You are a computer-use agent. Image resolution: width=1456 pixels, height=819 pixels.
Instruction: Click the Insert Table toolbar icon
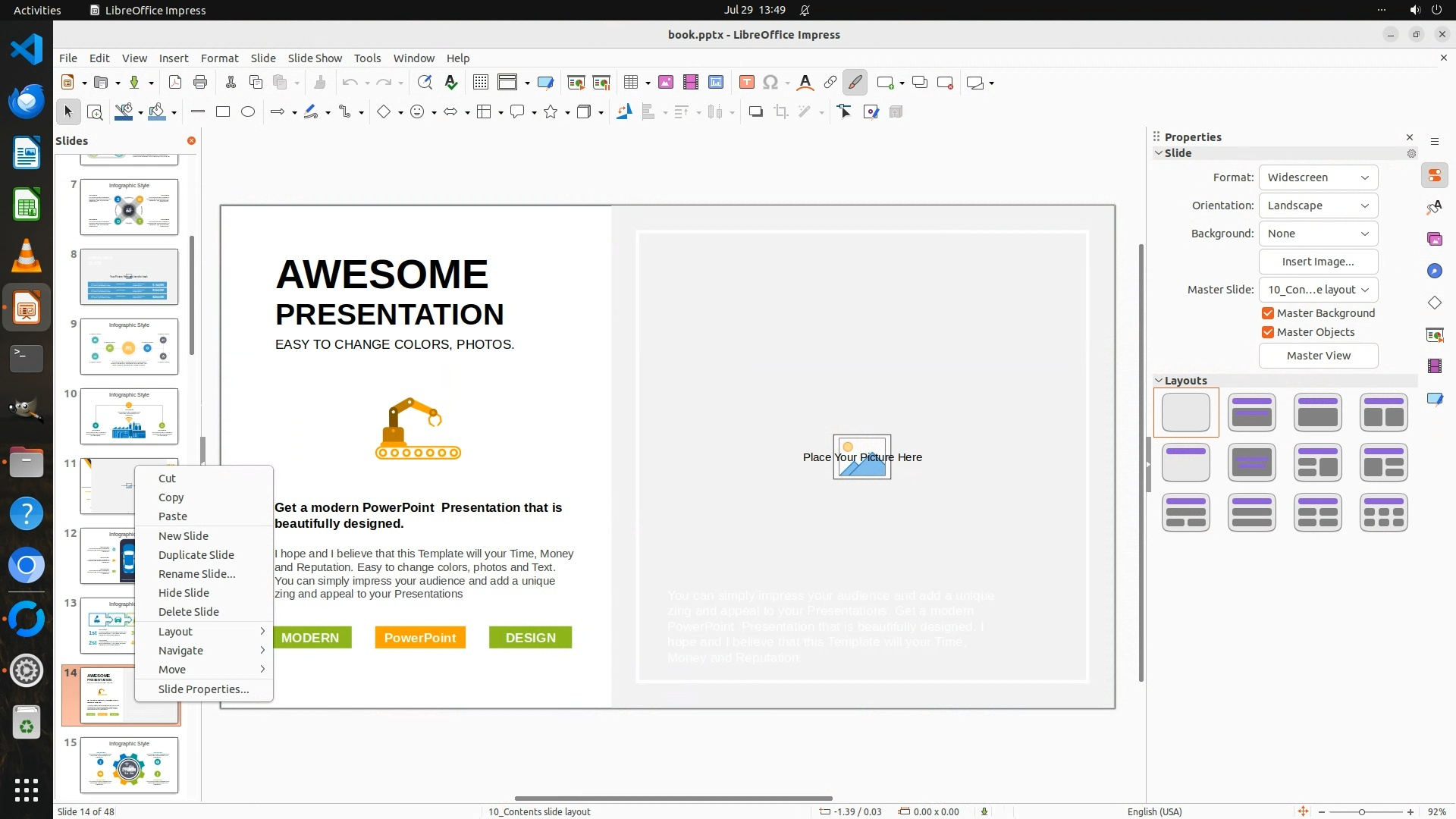click(631, 83)
